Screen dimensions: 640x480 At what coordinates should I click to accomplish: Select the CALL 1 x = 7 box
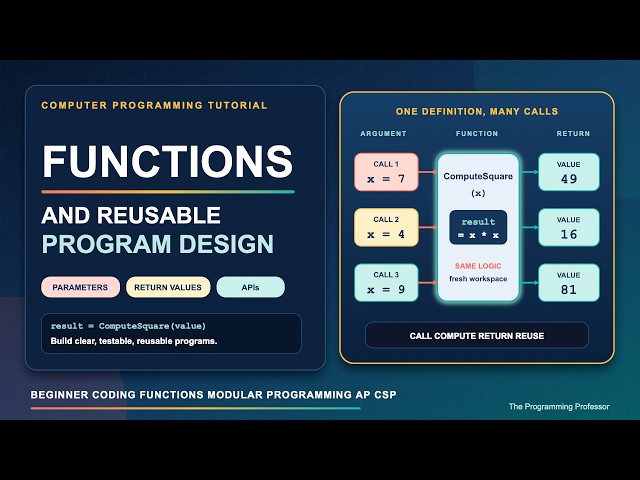[x=386, y=172]
